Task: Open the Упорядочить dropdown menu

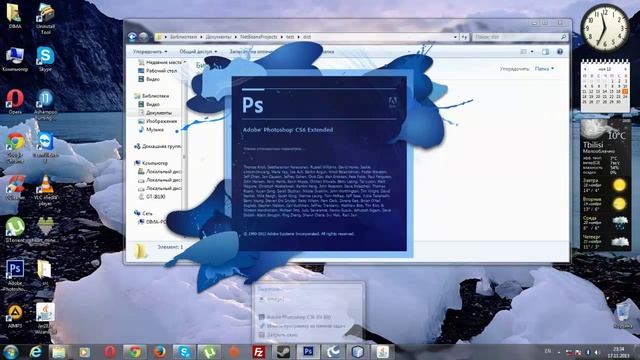Action: (x=150, y=52)
